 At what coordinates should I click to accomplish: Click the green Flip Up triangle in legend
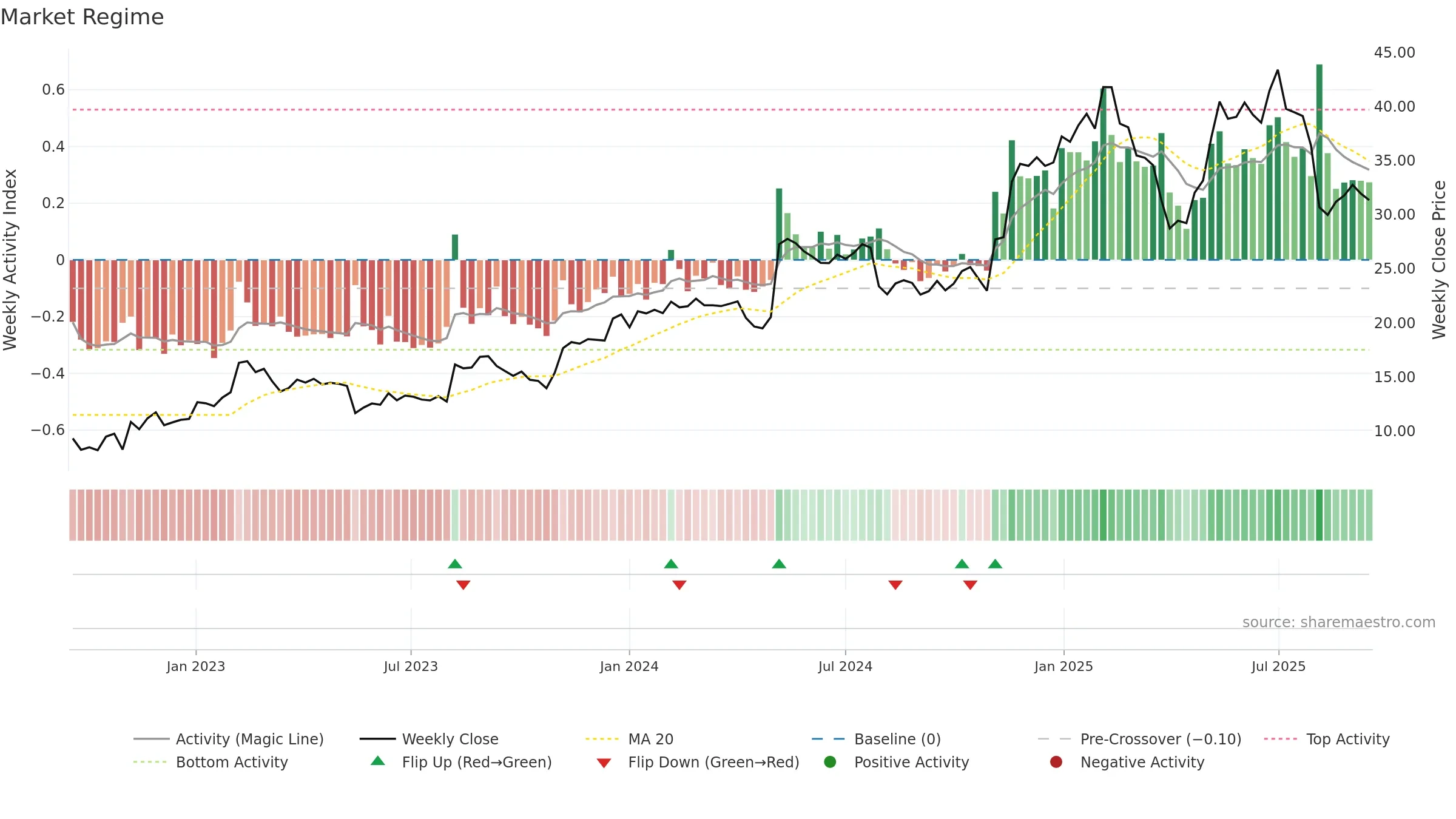378,761
